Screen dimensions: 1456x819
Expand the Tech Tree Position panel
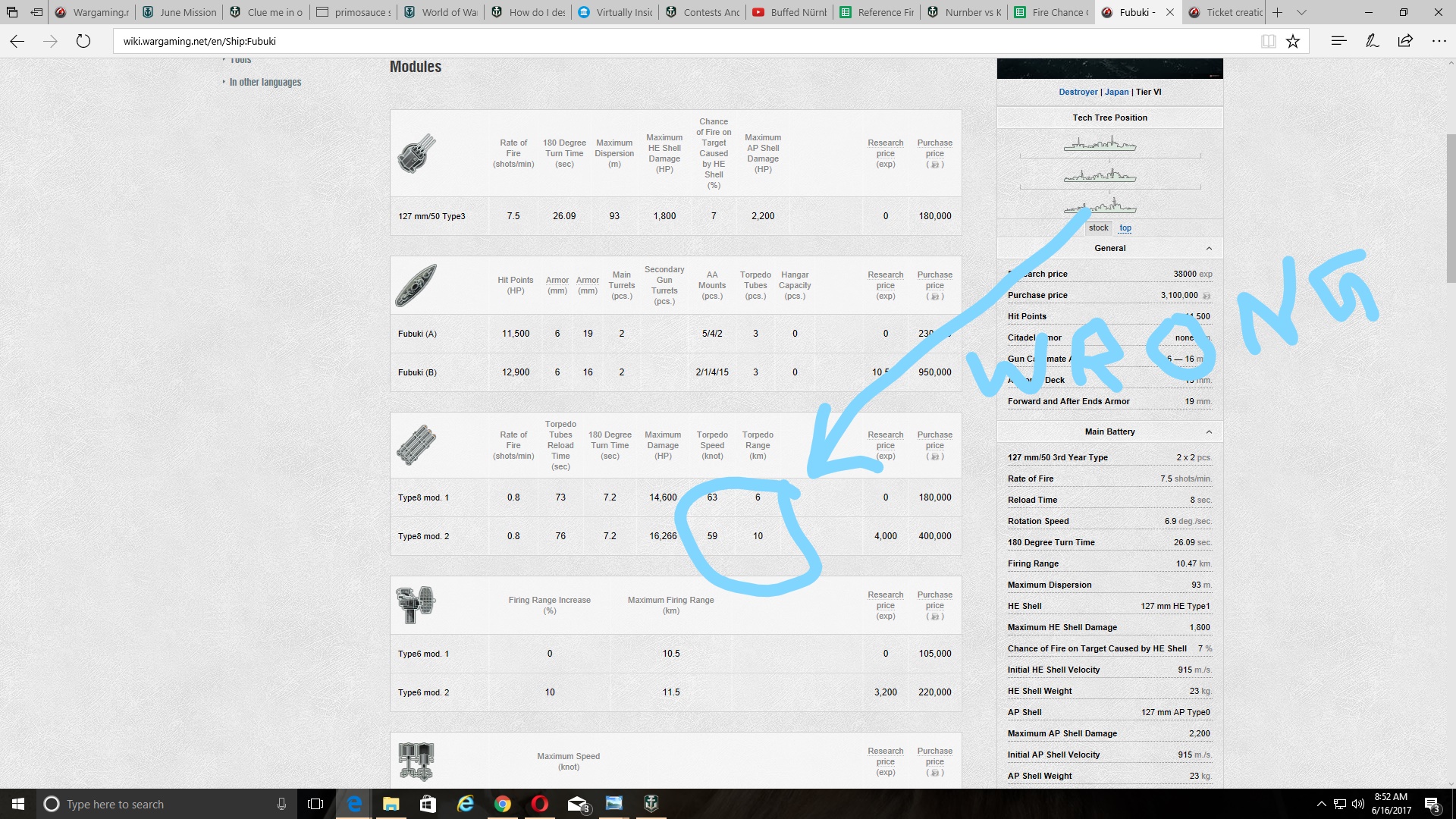coord(1109,117)
